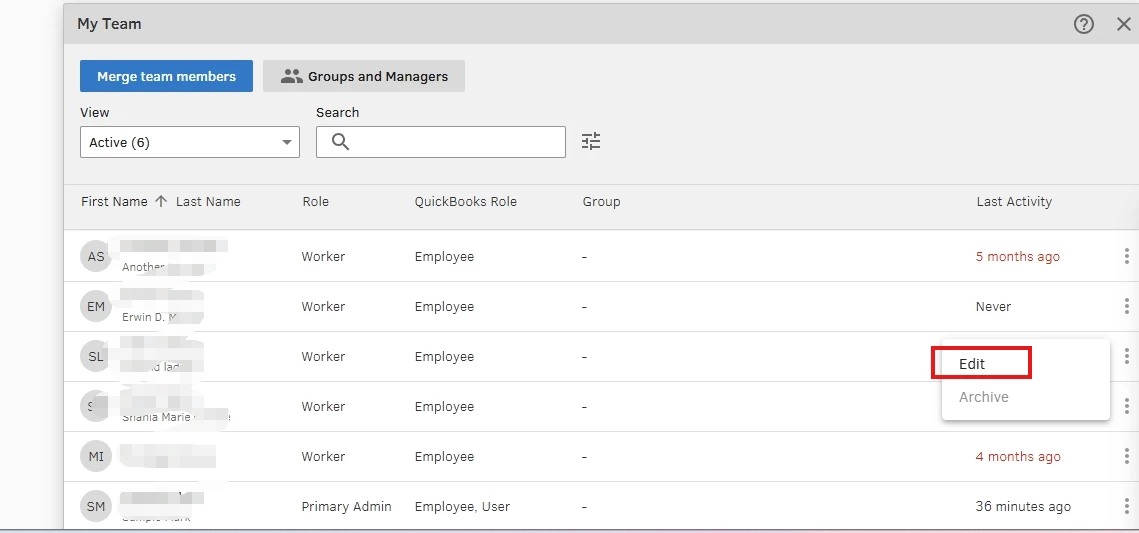Screen dimensions: 1139x533
Task: Click 'Primary Admin' role cell
Action: 346,507
